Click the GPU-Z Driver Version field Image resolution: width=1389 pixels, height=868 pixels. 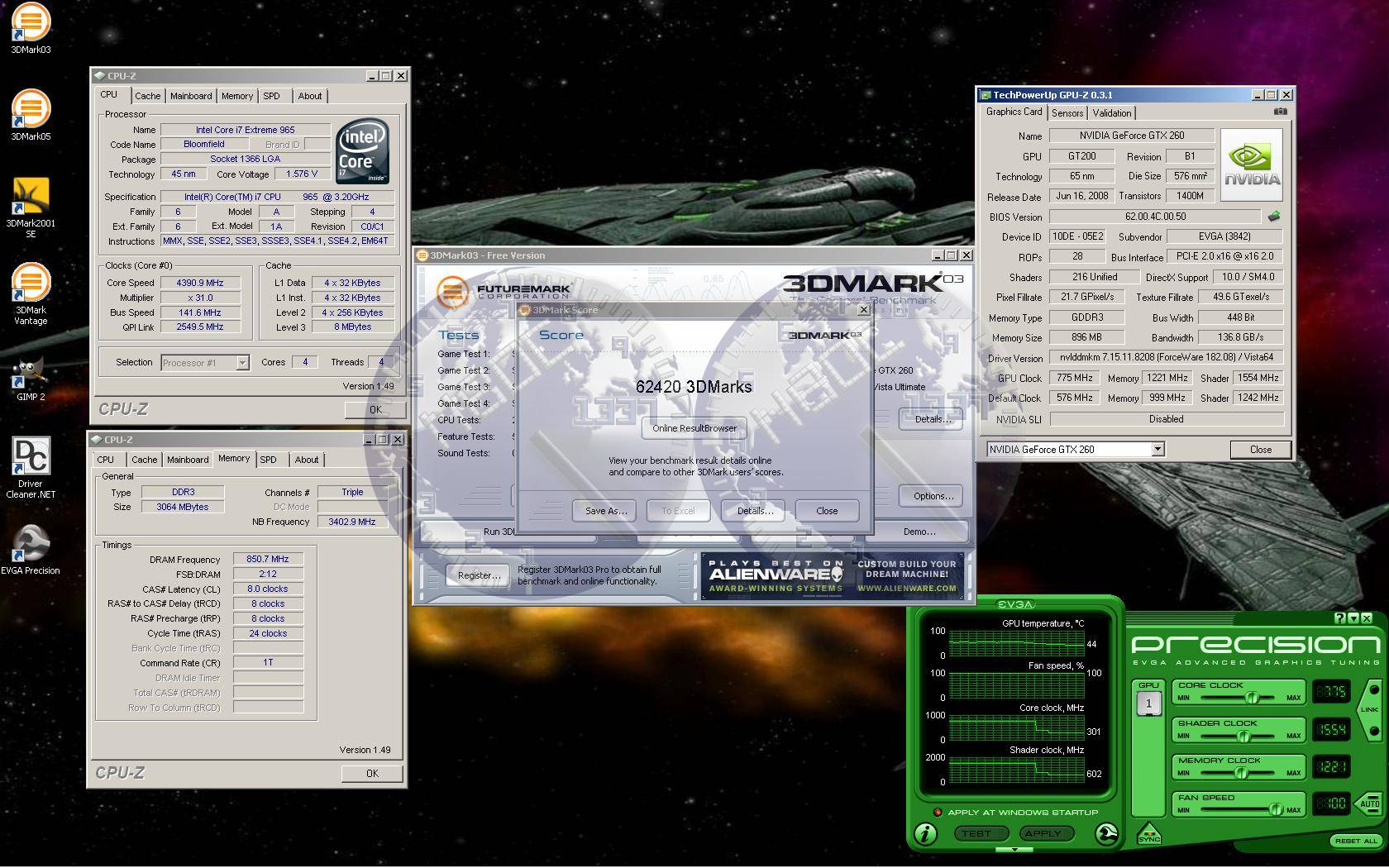point(1166,358)
